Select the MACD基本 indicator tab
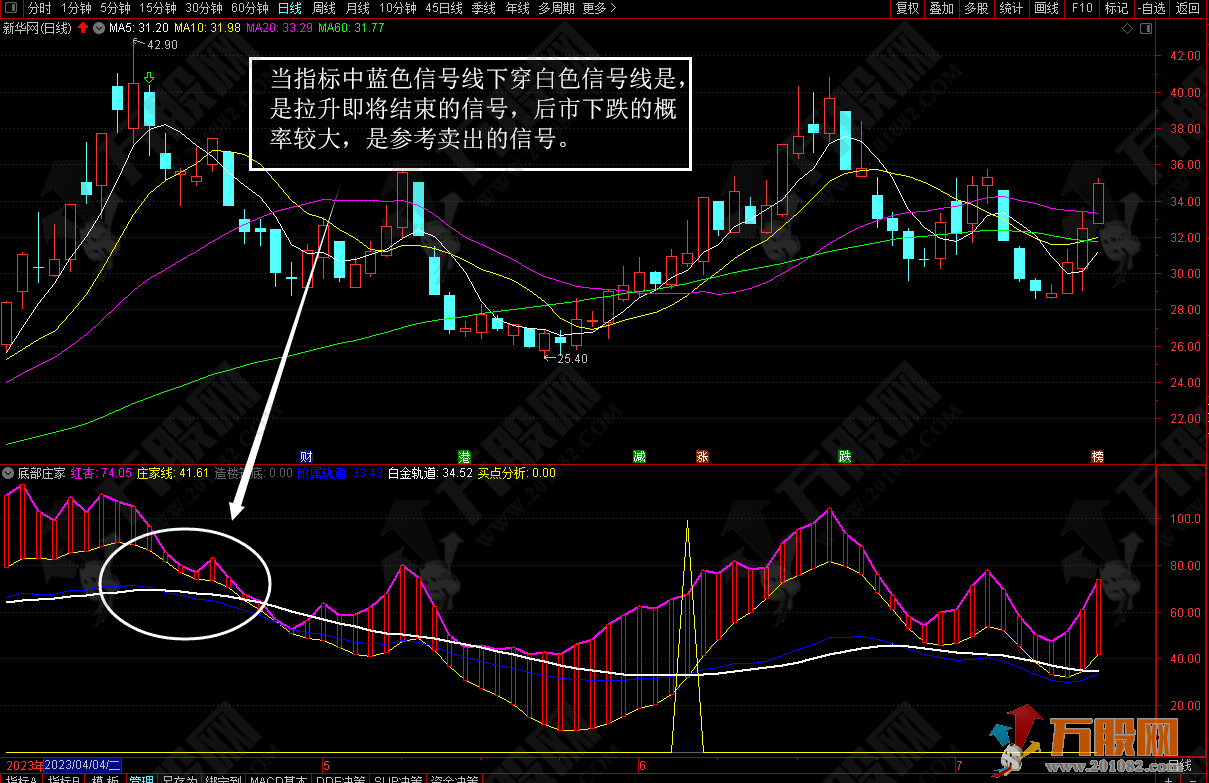 280,778
